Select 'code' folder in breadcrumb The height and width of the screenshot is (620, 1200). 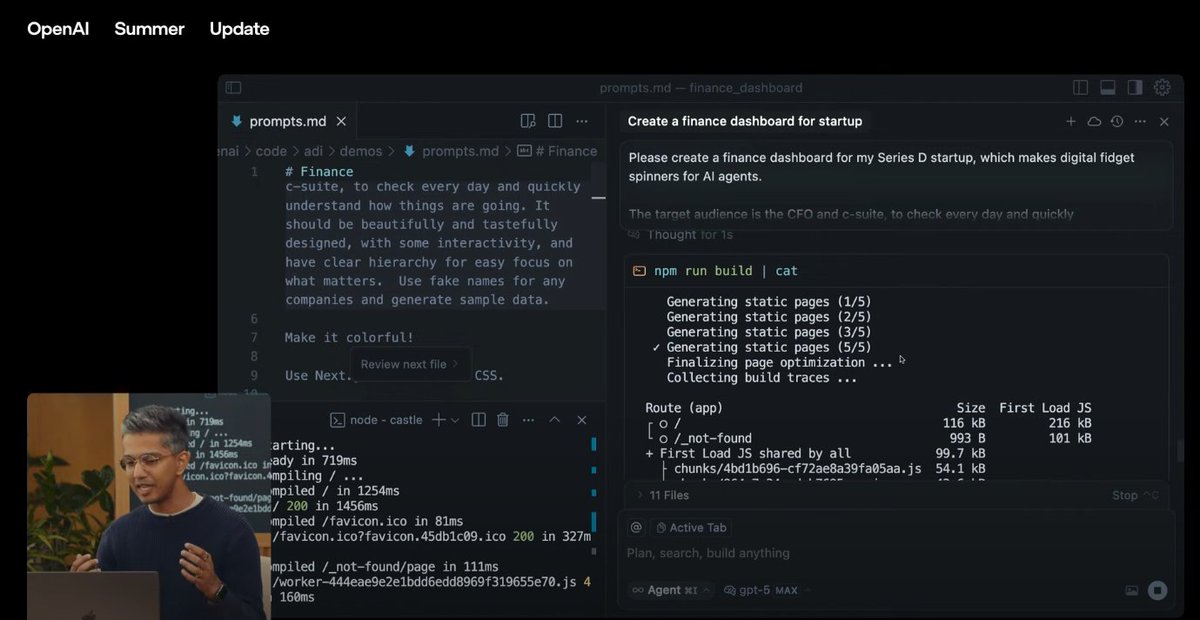271,151
